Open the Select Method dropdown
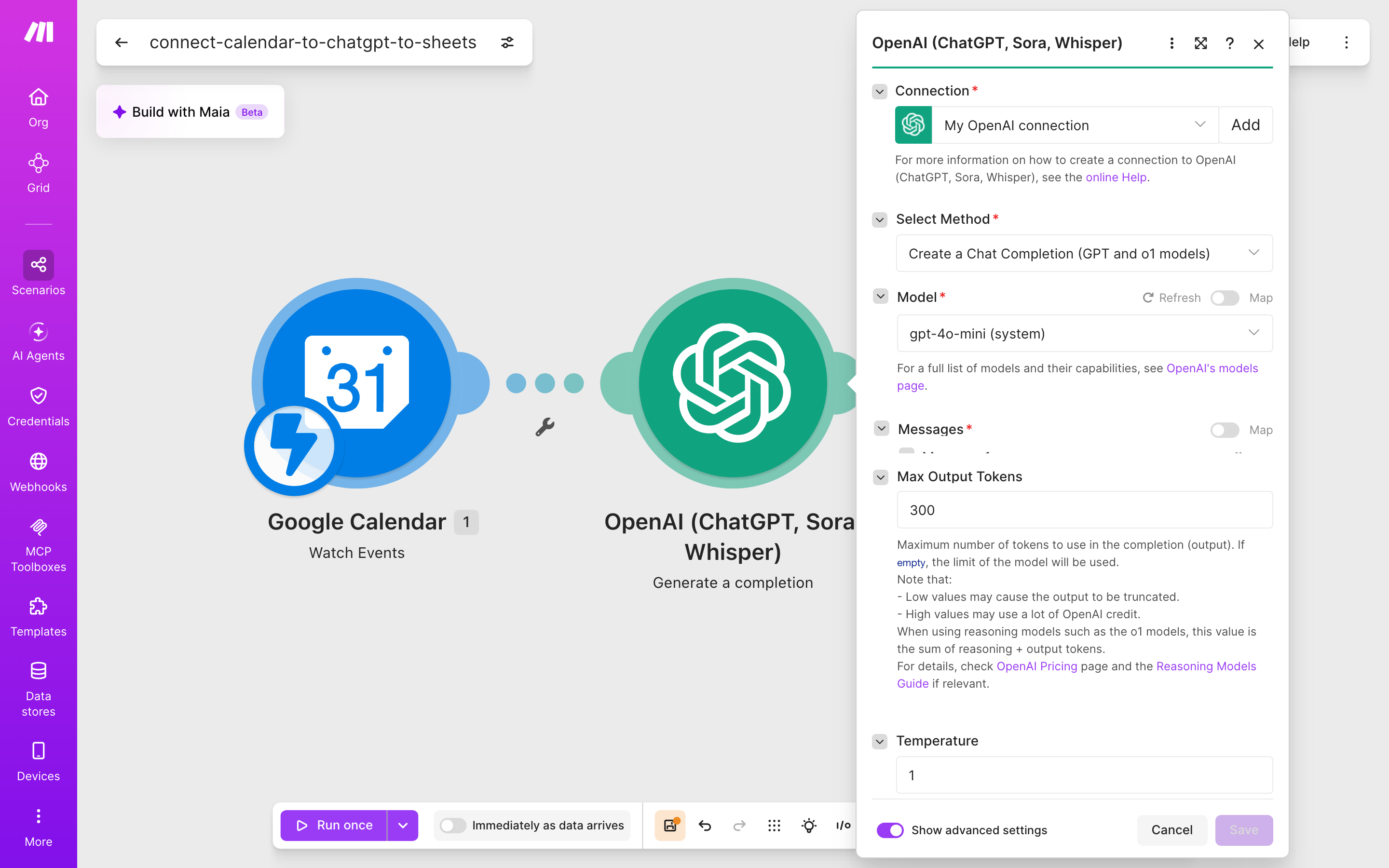The width and height of the screenshot is (1389, 868). (1084, 253)
